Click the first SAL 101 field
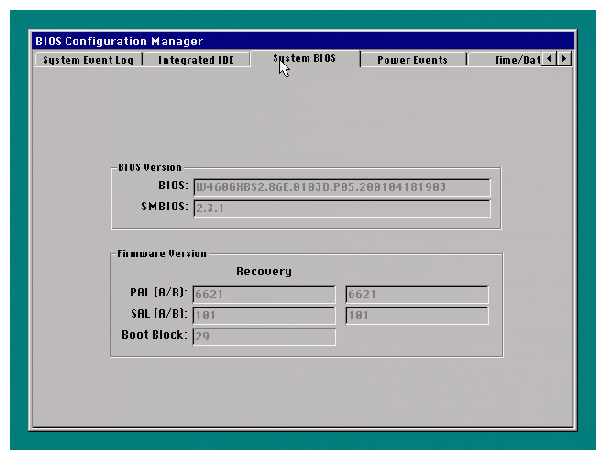The width and height of the screenshot is (606, 460). 264,315
